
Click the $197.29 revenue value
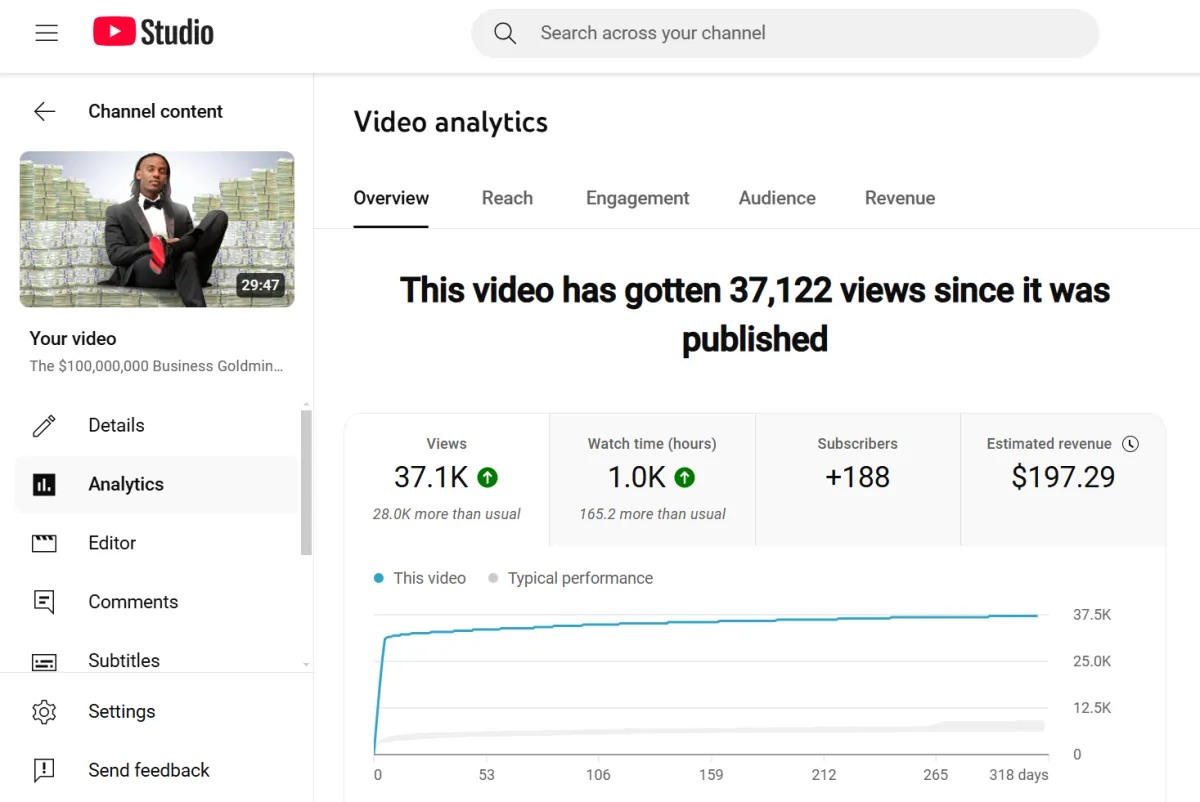[1063, 477]
